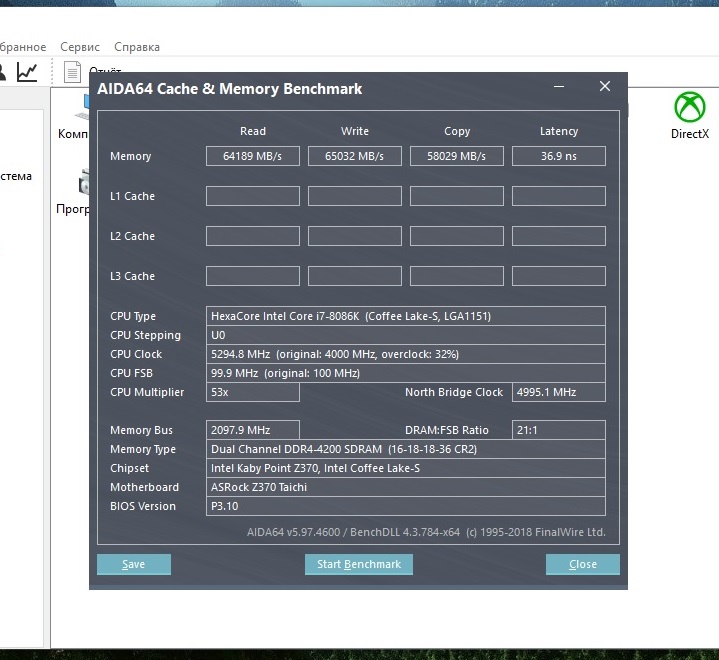Click the graph chart toolbar icon
719x660 pixels.
pos(27,72)
